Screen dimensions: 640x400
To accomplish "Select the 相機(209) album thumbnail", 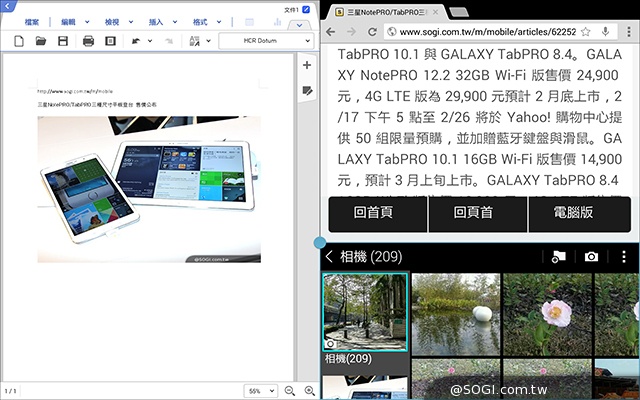I will [365, 312].
